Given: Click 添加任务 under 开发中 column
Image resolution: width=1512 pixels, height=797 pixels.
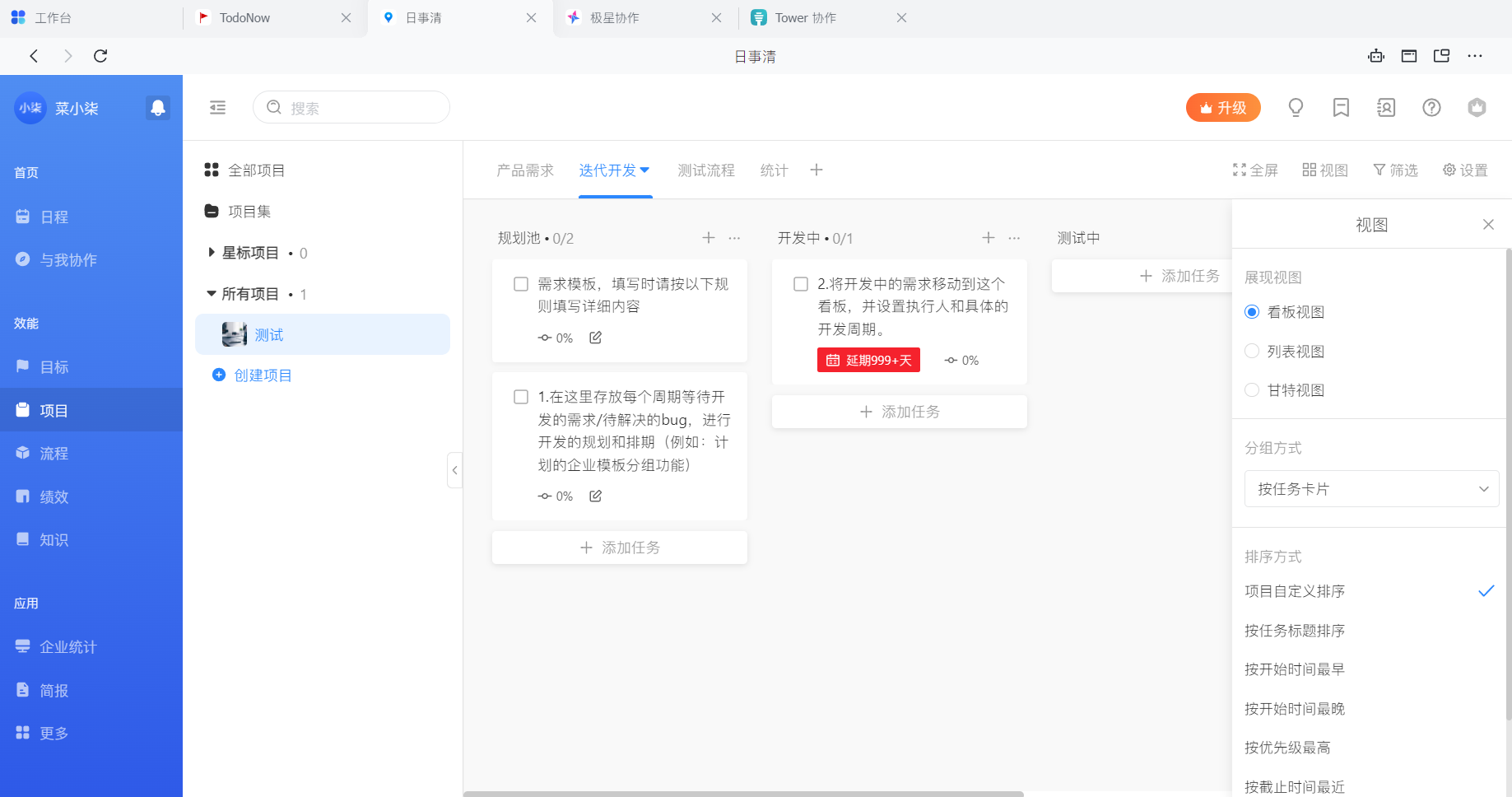Looking at the screenshot, I should [x=900, y=412].
